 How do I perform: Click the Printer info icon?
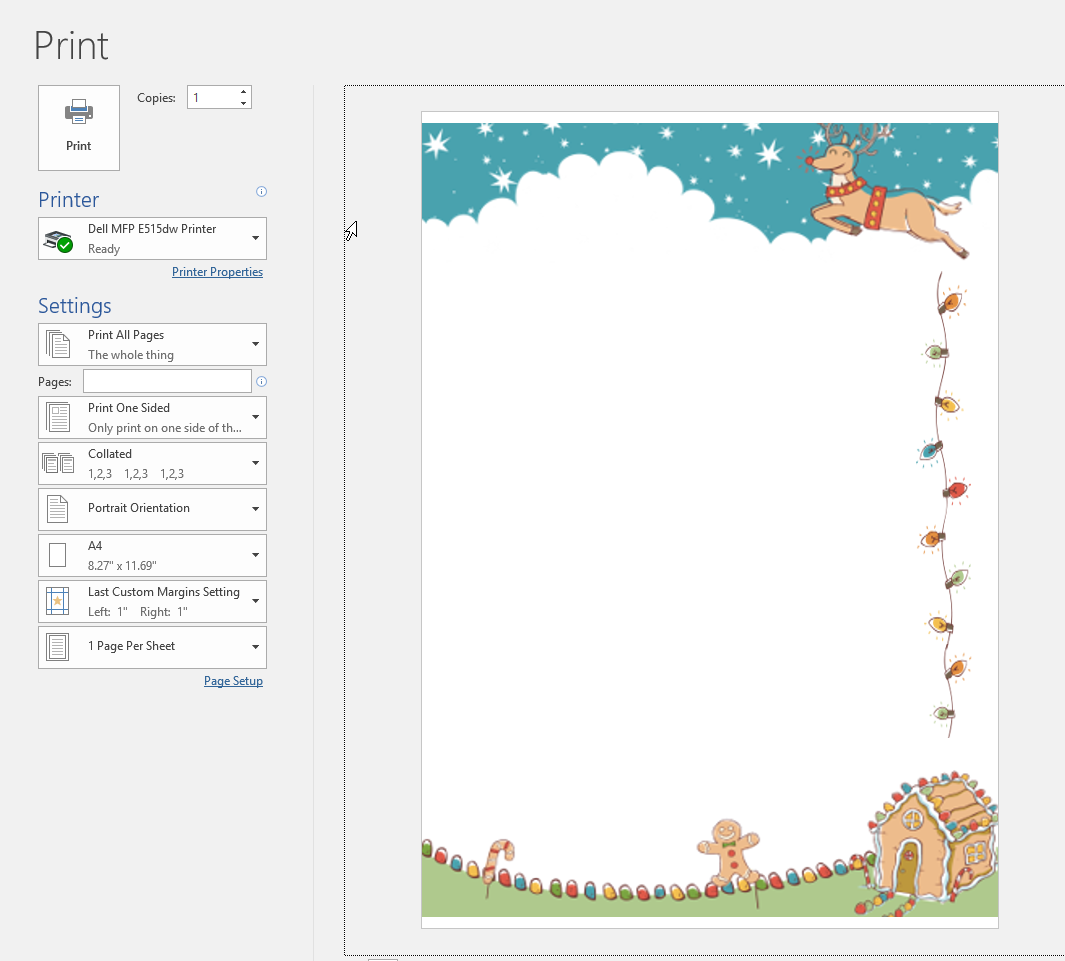[262, 191]
